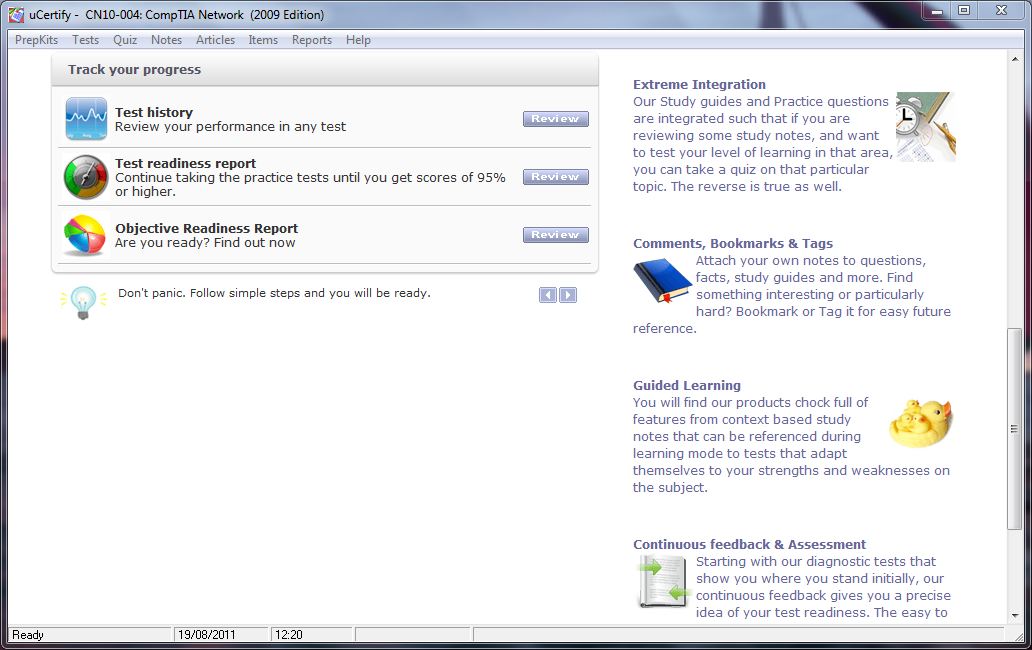1032x650 pixels.
Task: Review the Test history
Action: click(x=555, y=118)
